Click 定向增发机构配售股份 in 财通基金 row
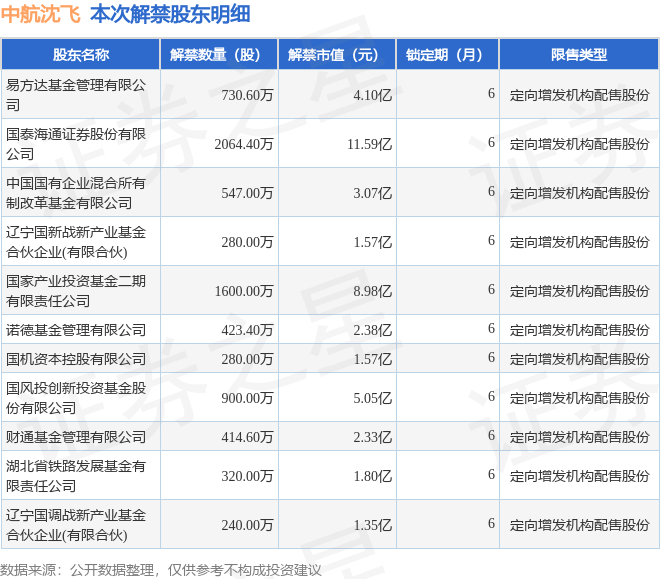The height and width of the screenshot is (579, 660). (580, 437)
